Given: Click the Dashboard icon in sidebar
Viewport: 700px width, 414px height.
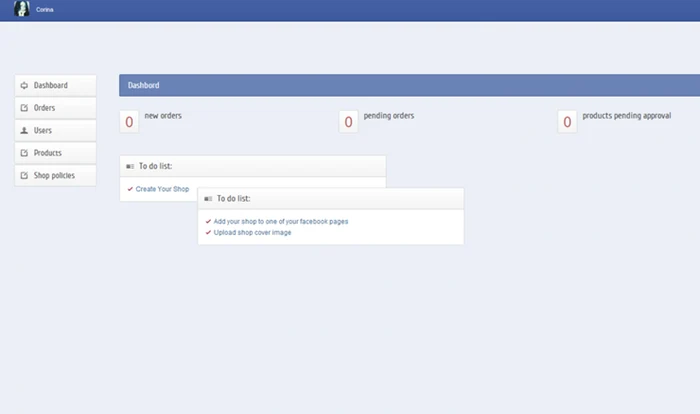Looking at the screenshot, I should pyautogui.click(x=24, y=85).
